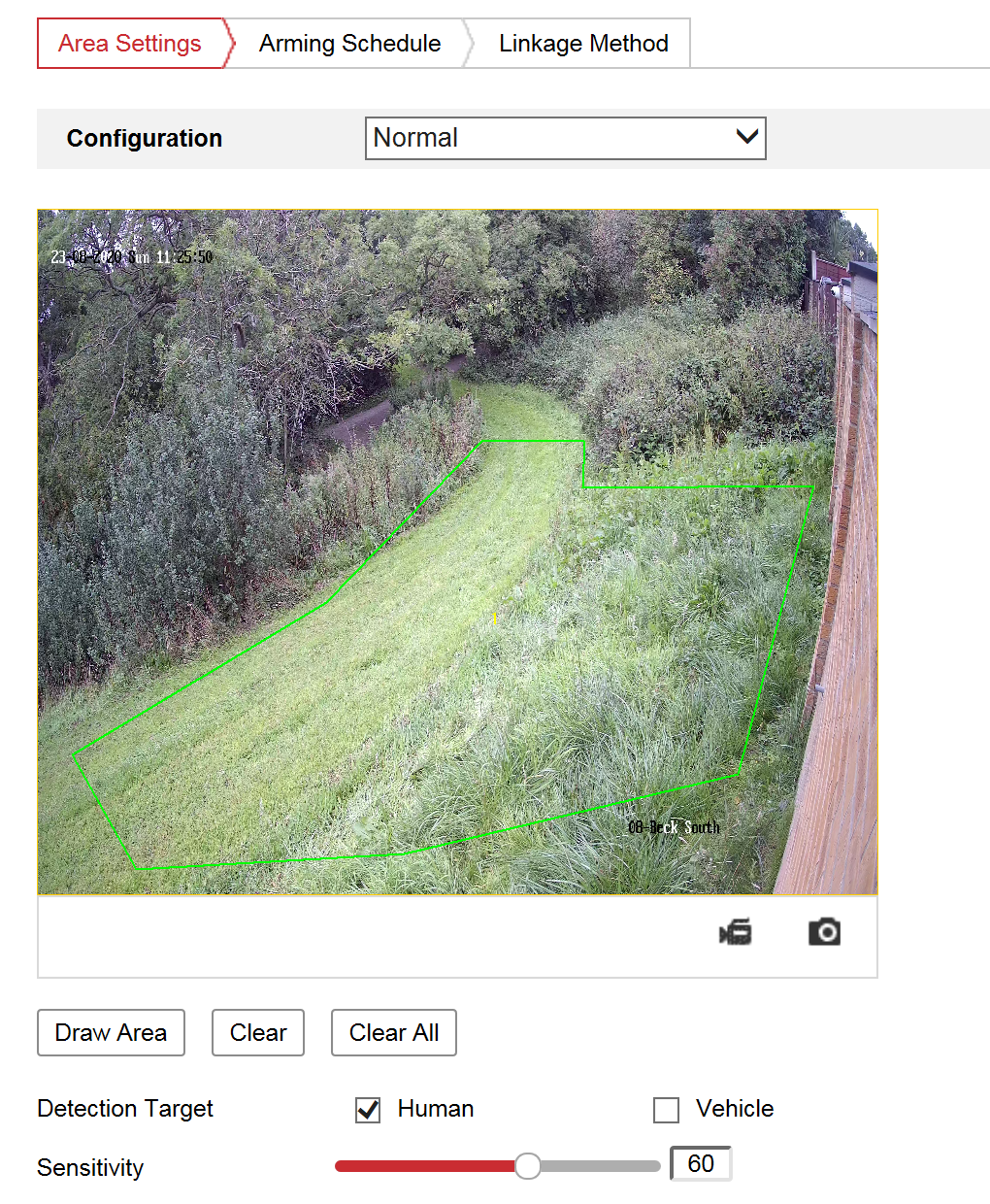Click the red filled portion of Sensitivity slider
This screenshot has width=990, height=1204.
[x=424, y=1166]
